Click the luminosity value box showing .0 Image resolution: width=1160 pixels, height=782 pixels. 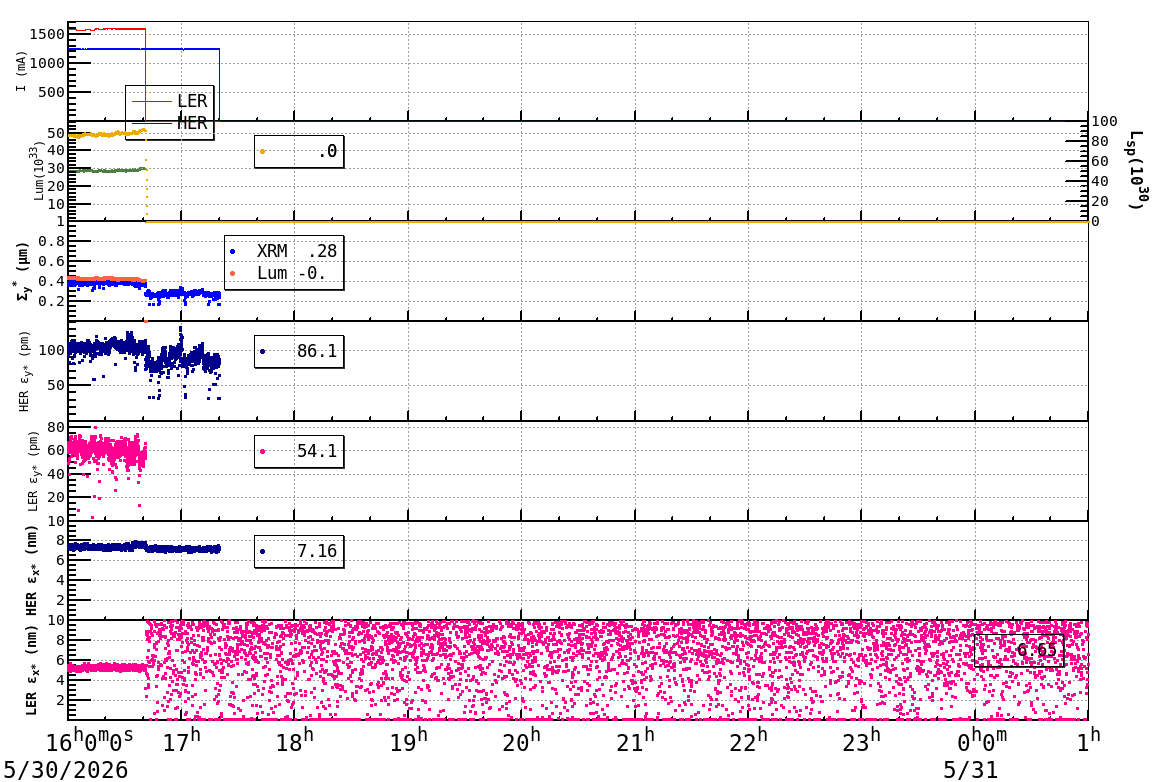click(299, 151)
